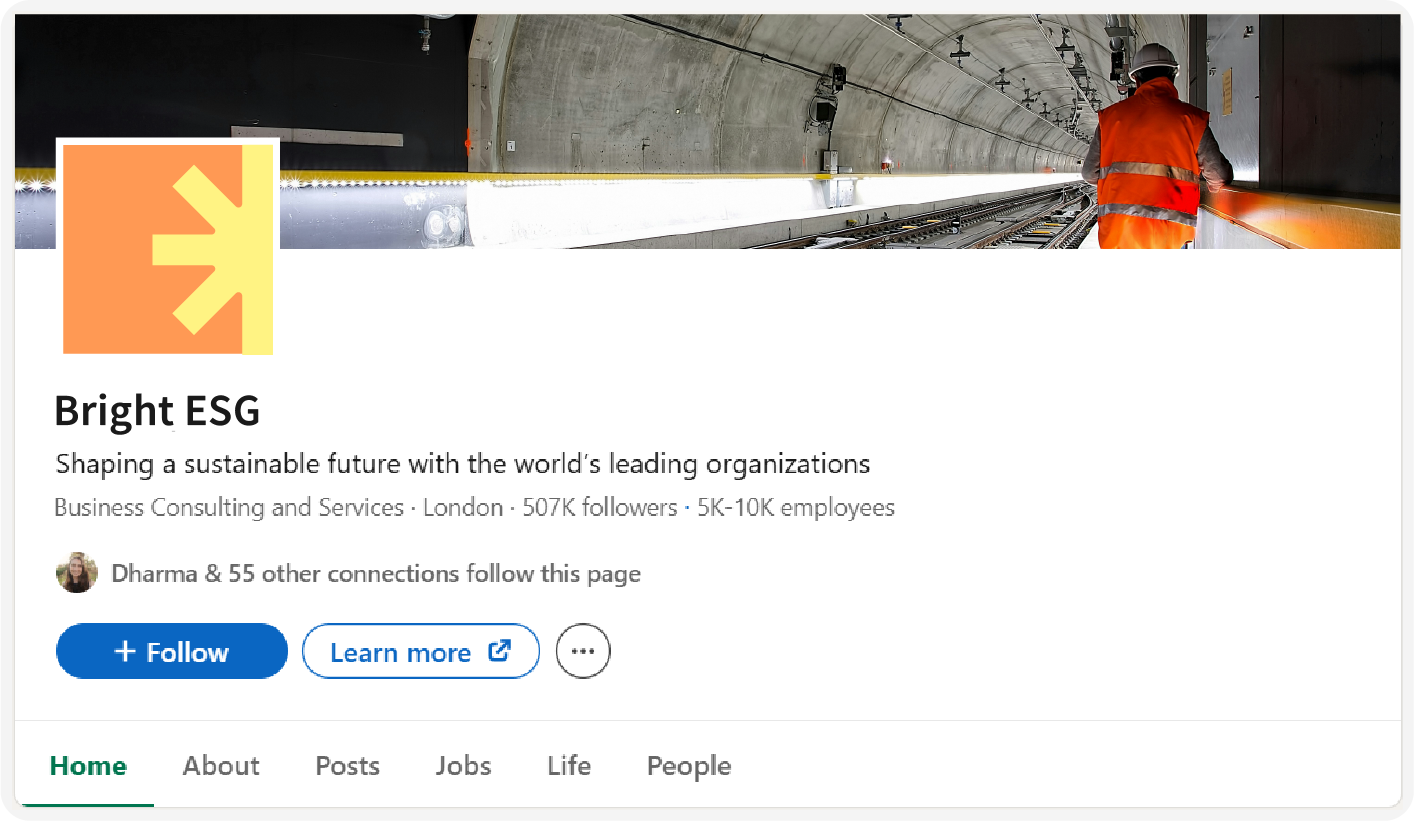Click the 507K followers text

[x=600, y=507]
